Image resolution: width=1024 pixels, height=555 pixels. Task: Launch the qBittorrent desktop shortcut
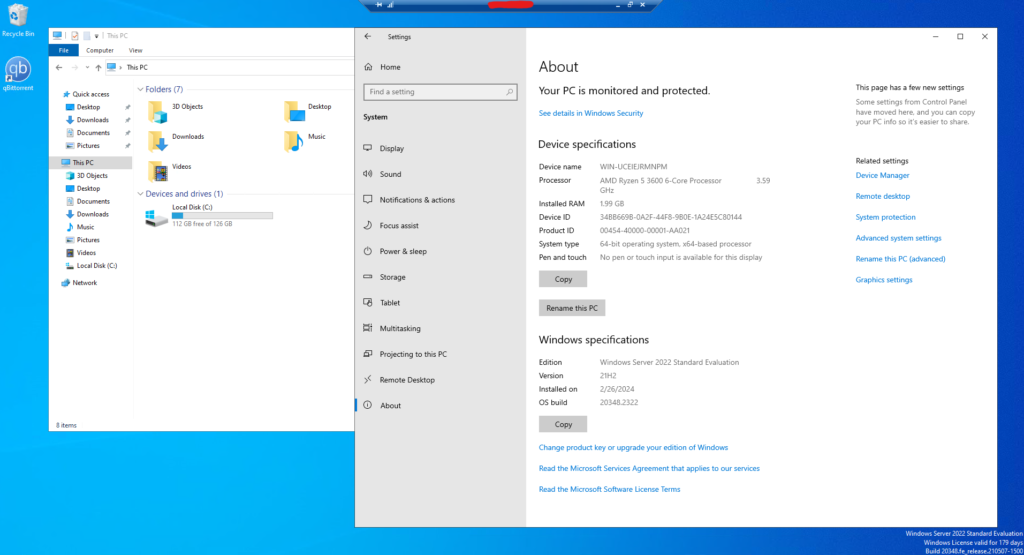point(18,73)
